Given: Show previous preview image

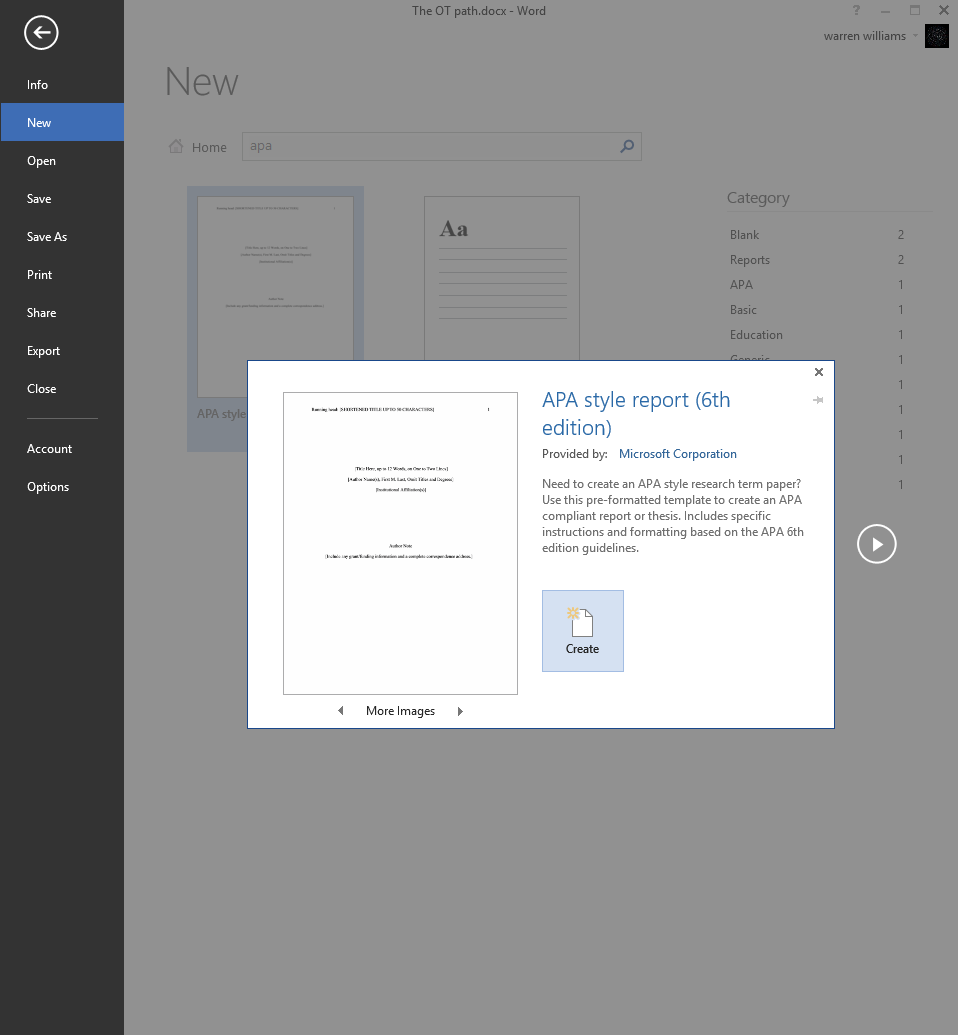Looking at the screenshot, I should click(x=341, y=711).
